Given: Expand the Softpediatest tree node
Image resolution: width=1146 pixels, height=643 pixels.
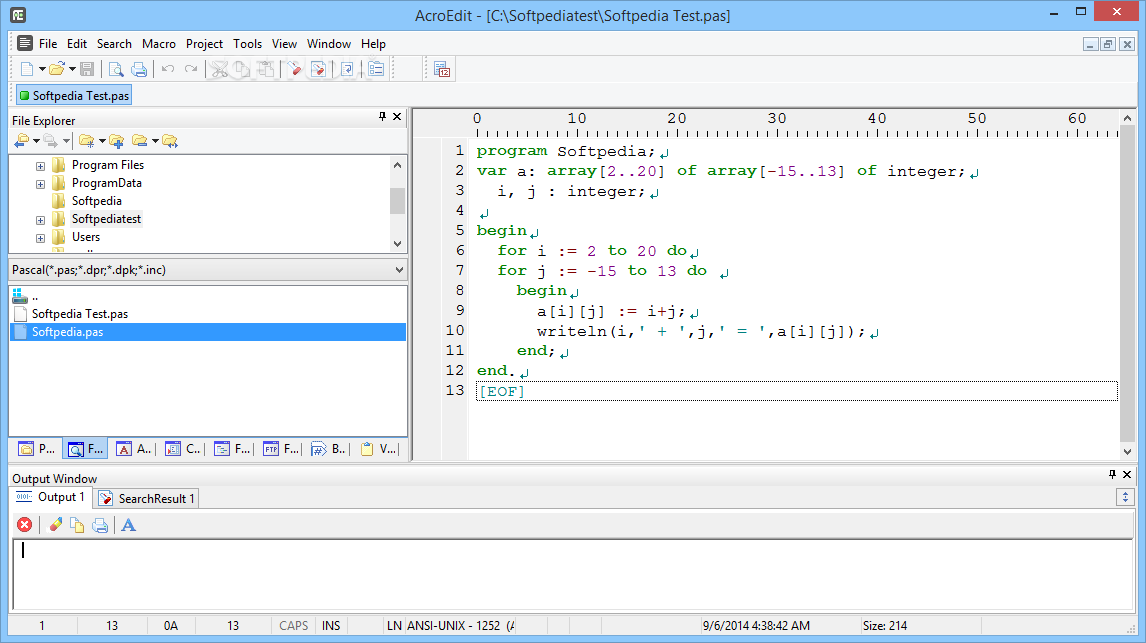Looking at the screenshot, I should pos(40,220).
